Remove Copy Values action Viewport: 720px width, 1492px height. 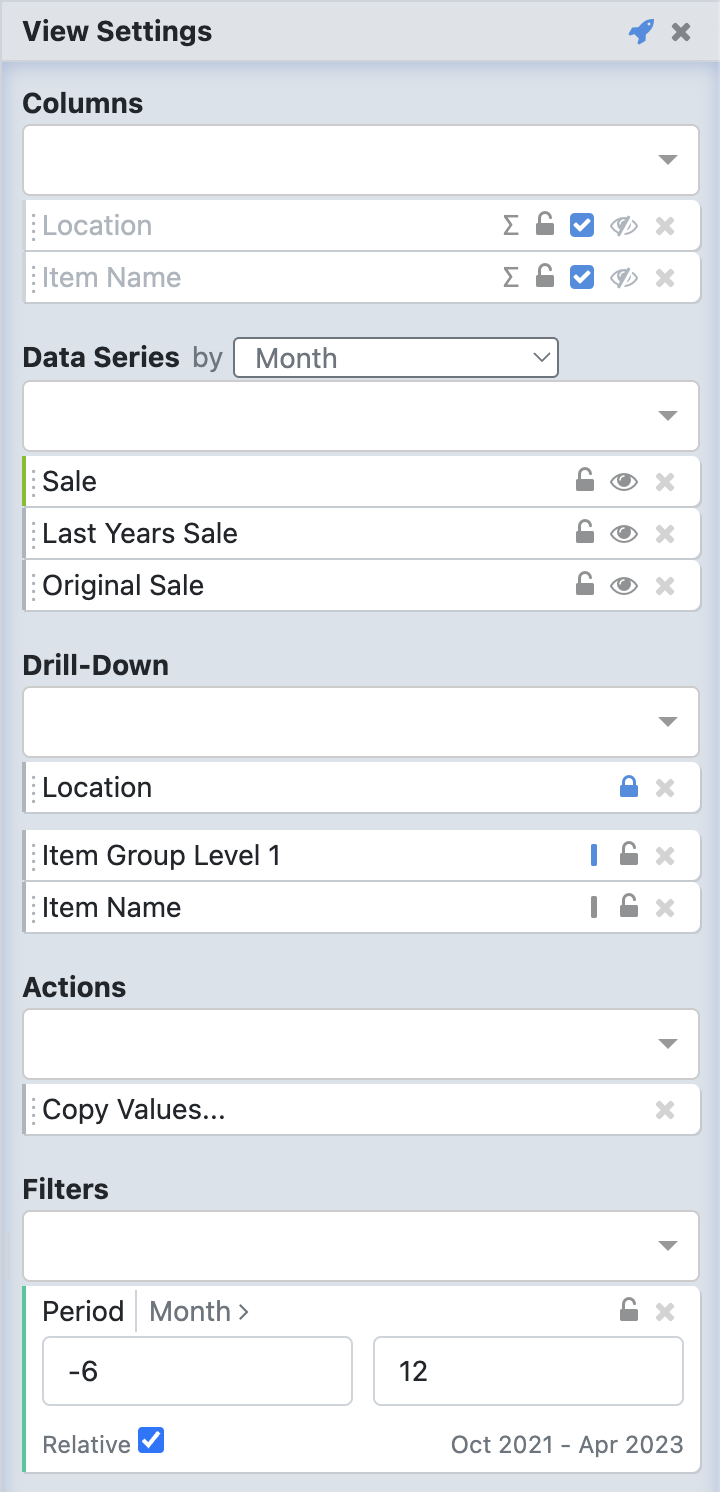pos(665,1110)
